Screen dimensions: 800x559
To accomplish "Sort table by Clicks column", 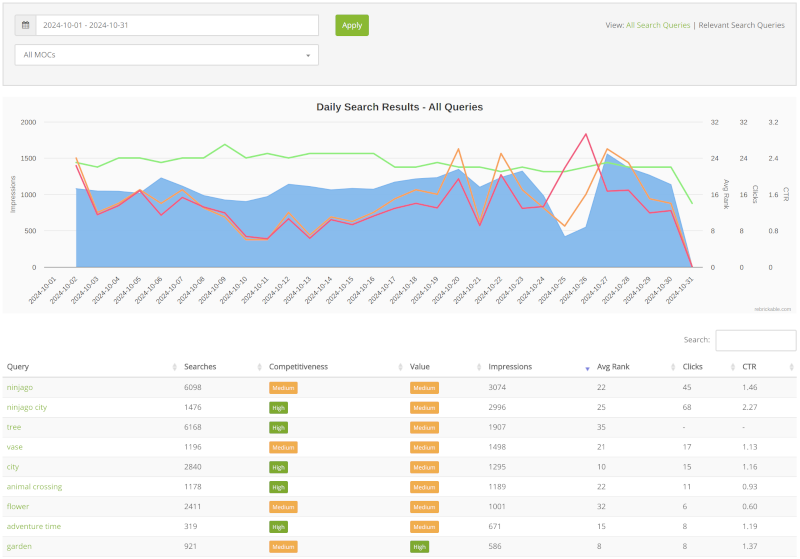I will pyautogui.click(x=692, y=367).
